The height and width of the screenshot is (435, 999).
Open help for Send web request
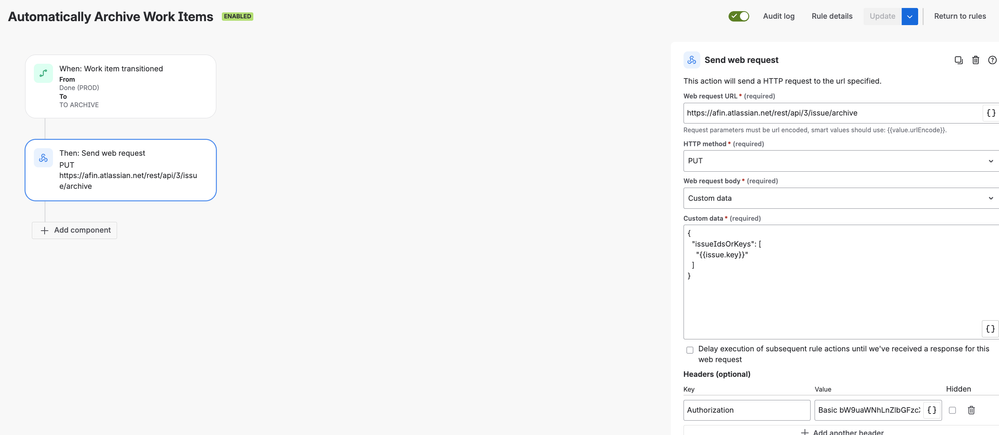992,60
